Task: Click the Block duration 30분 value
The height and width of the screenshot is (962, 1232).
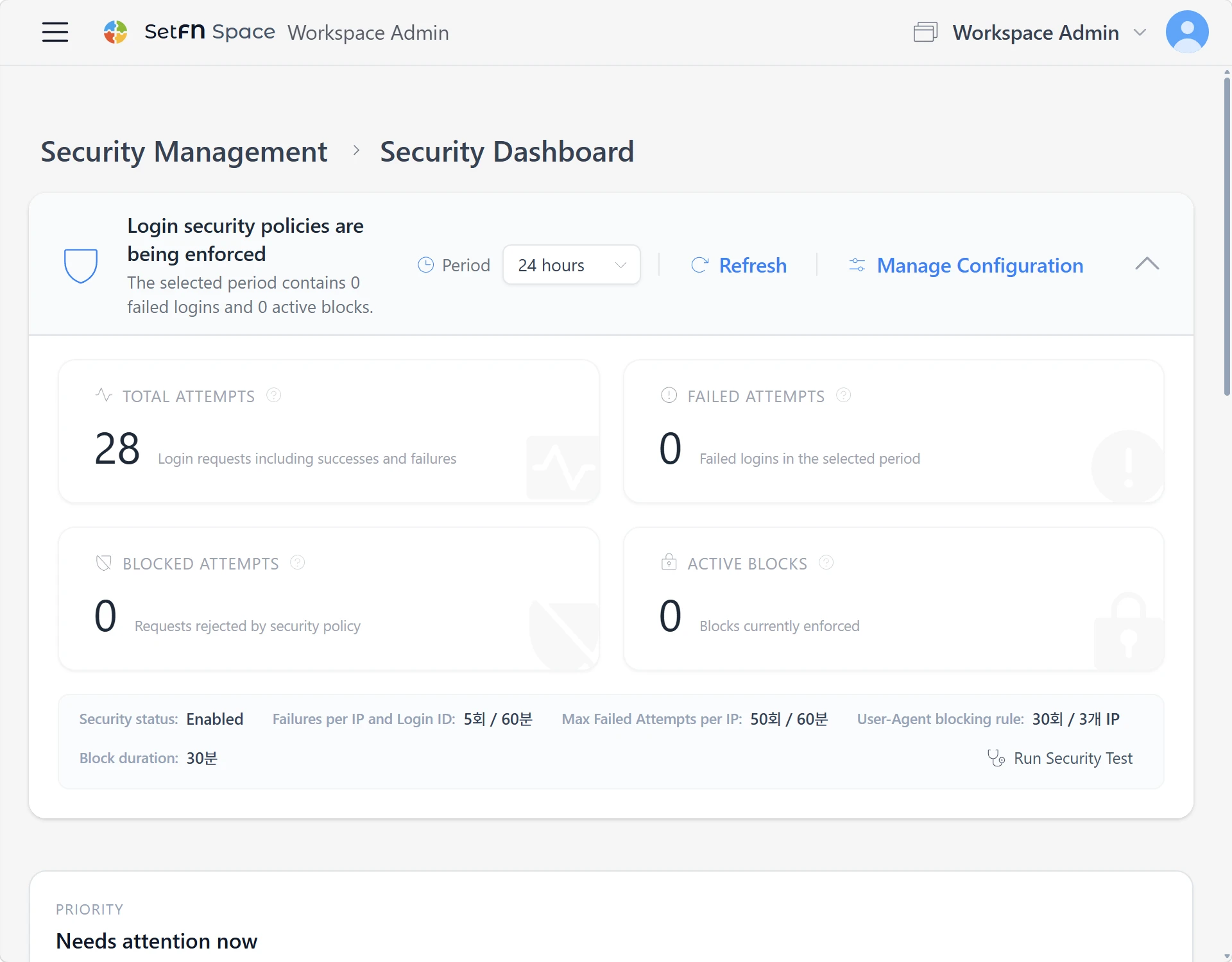Action: click(x=202, y=758)
